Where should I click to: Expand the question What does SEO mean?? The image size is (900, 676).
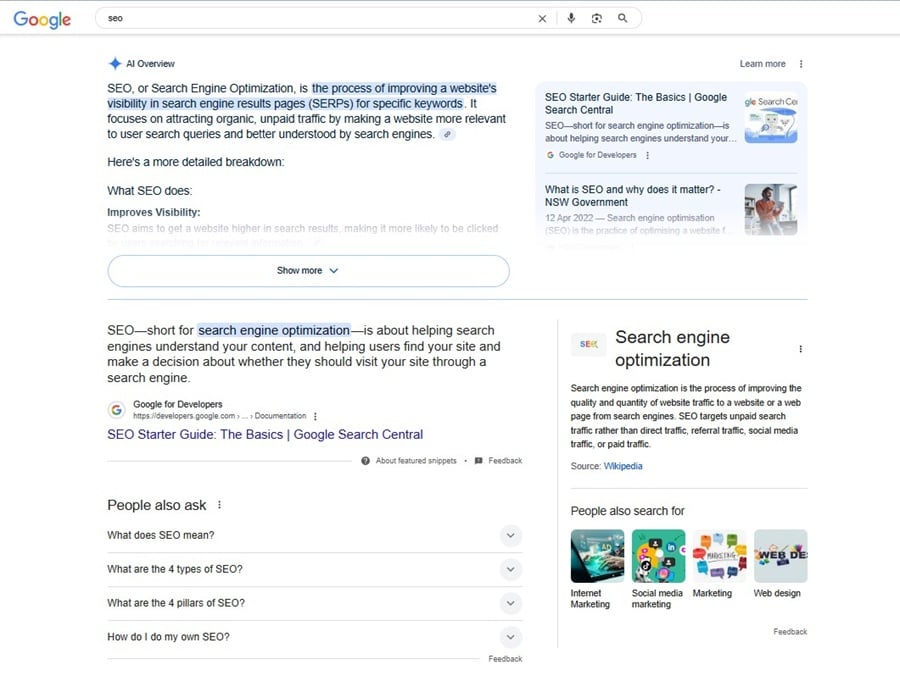[511, 536]
